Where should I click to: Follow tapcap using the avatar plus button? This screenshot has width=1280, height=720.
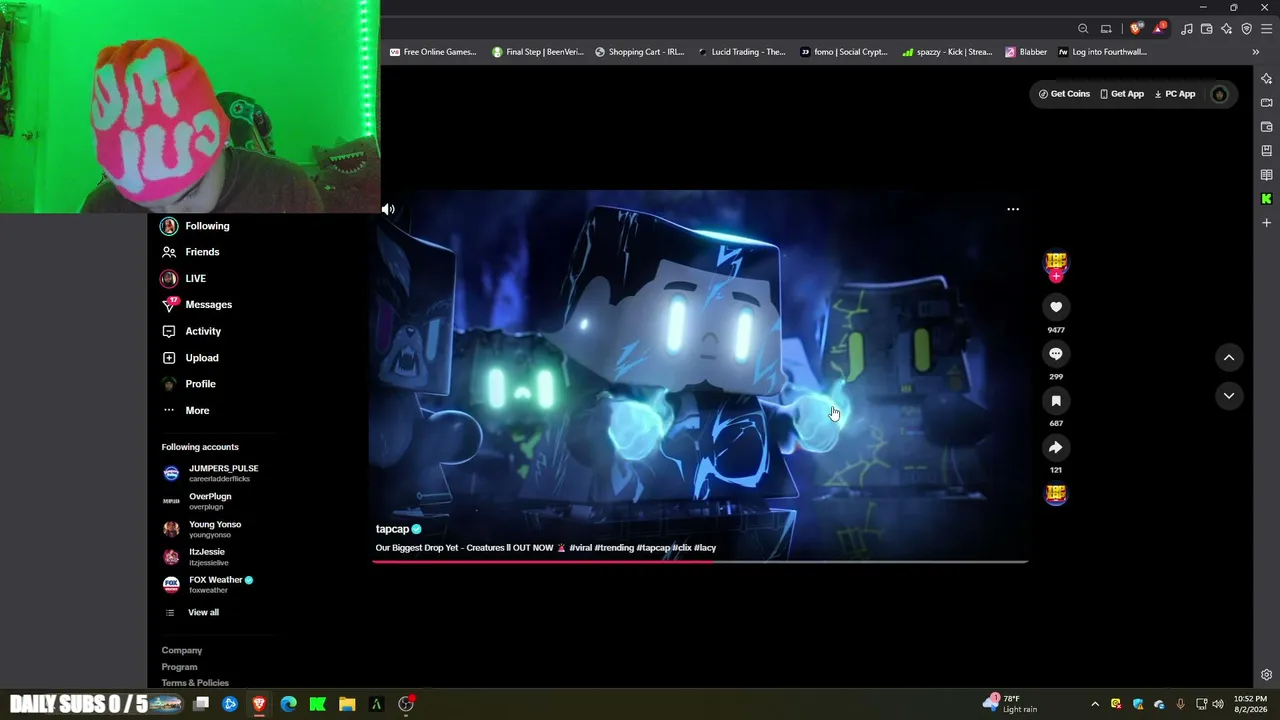pos(1056,277)
